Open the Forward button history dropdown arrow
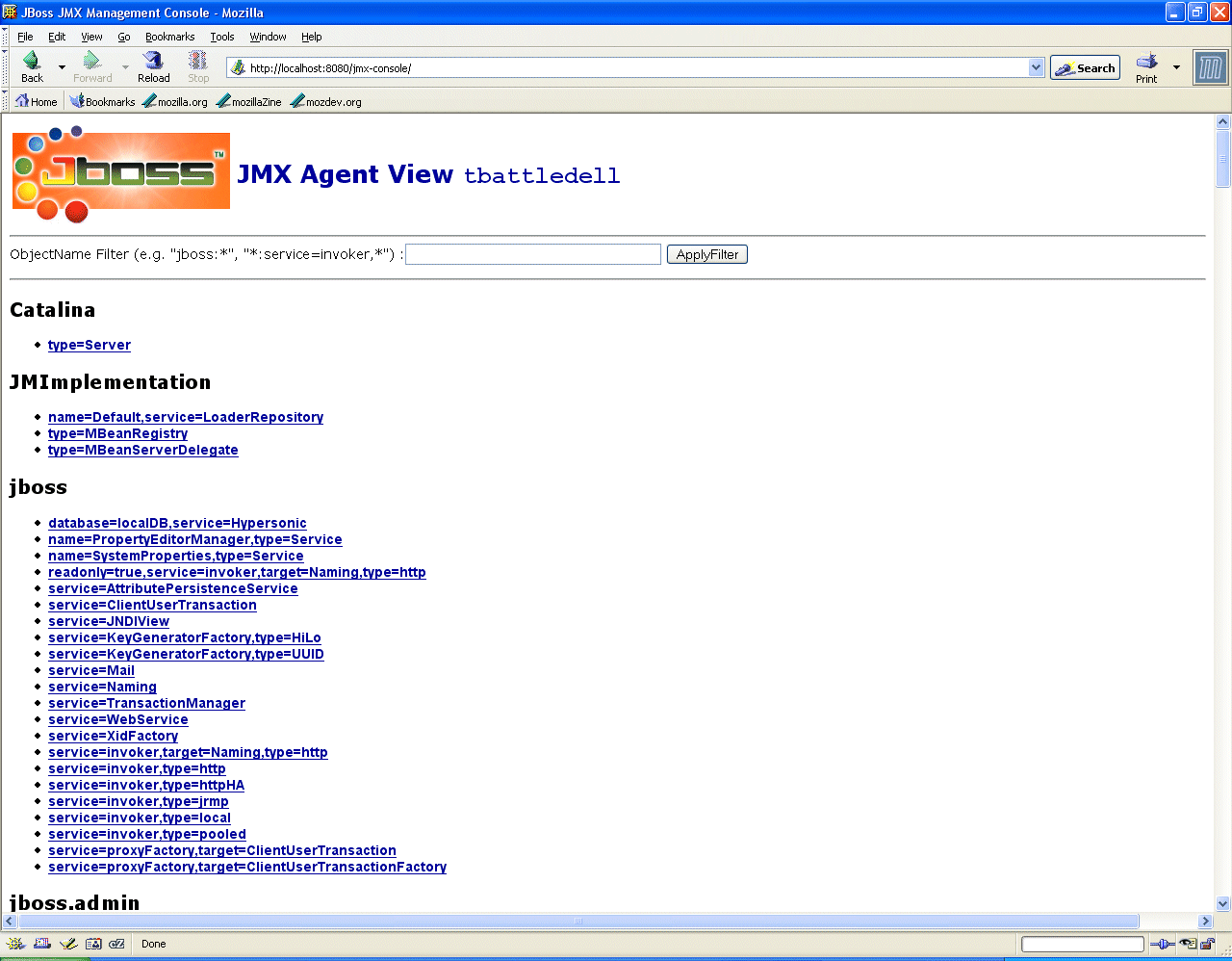 click(x=125, y=67)
